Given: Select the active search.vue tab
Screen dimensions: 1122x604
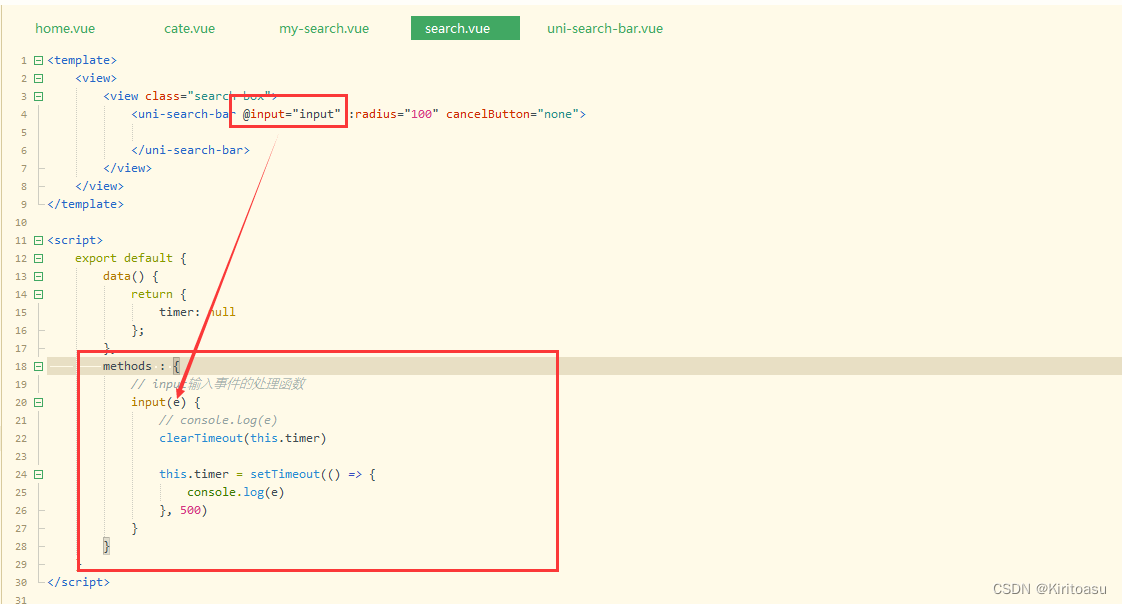Looking at the screenshot, I should click(465, 29).
